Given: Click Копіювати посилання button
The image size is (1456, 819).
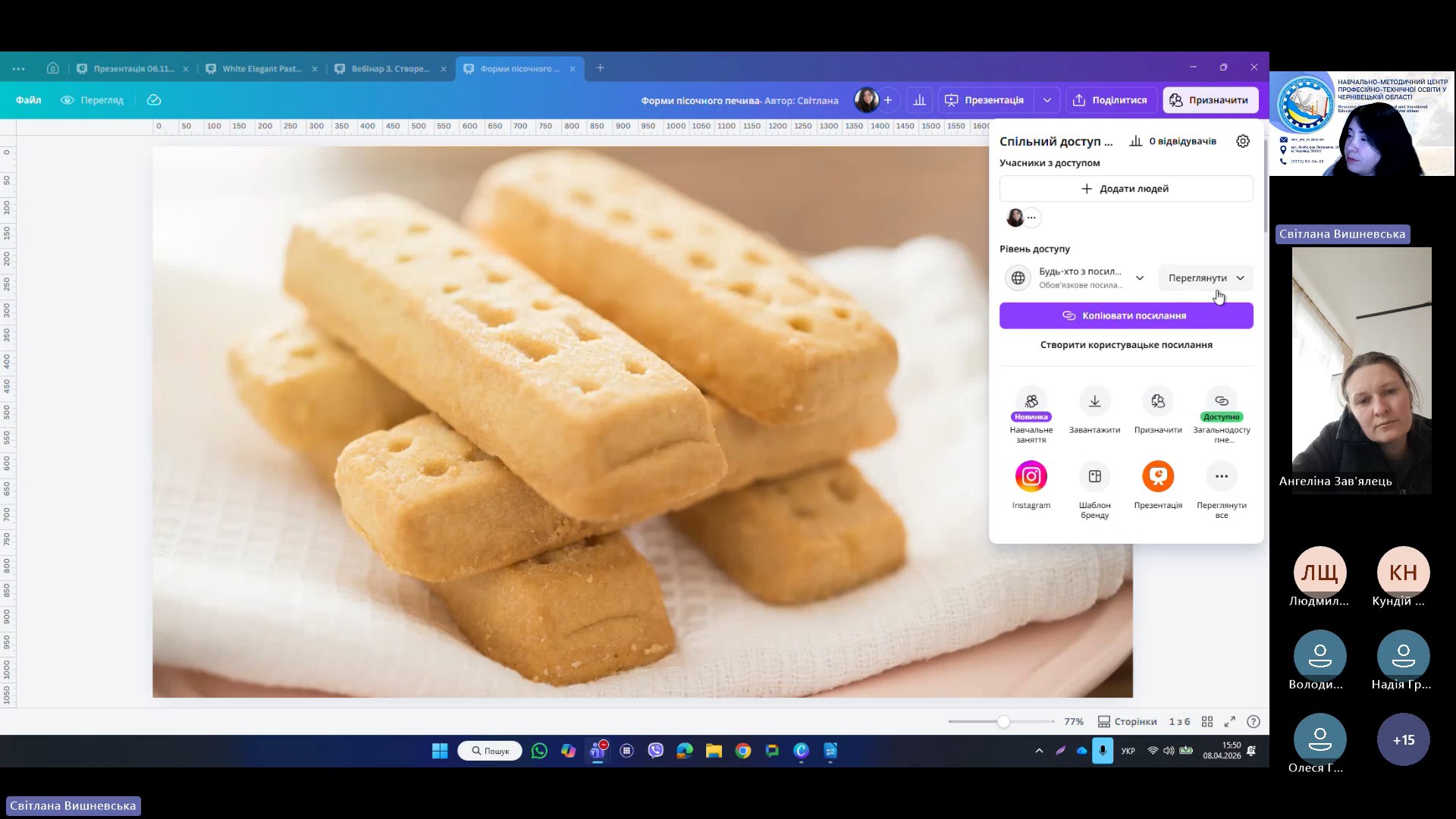Looking at the screenshot, I should coord(1125,315).
